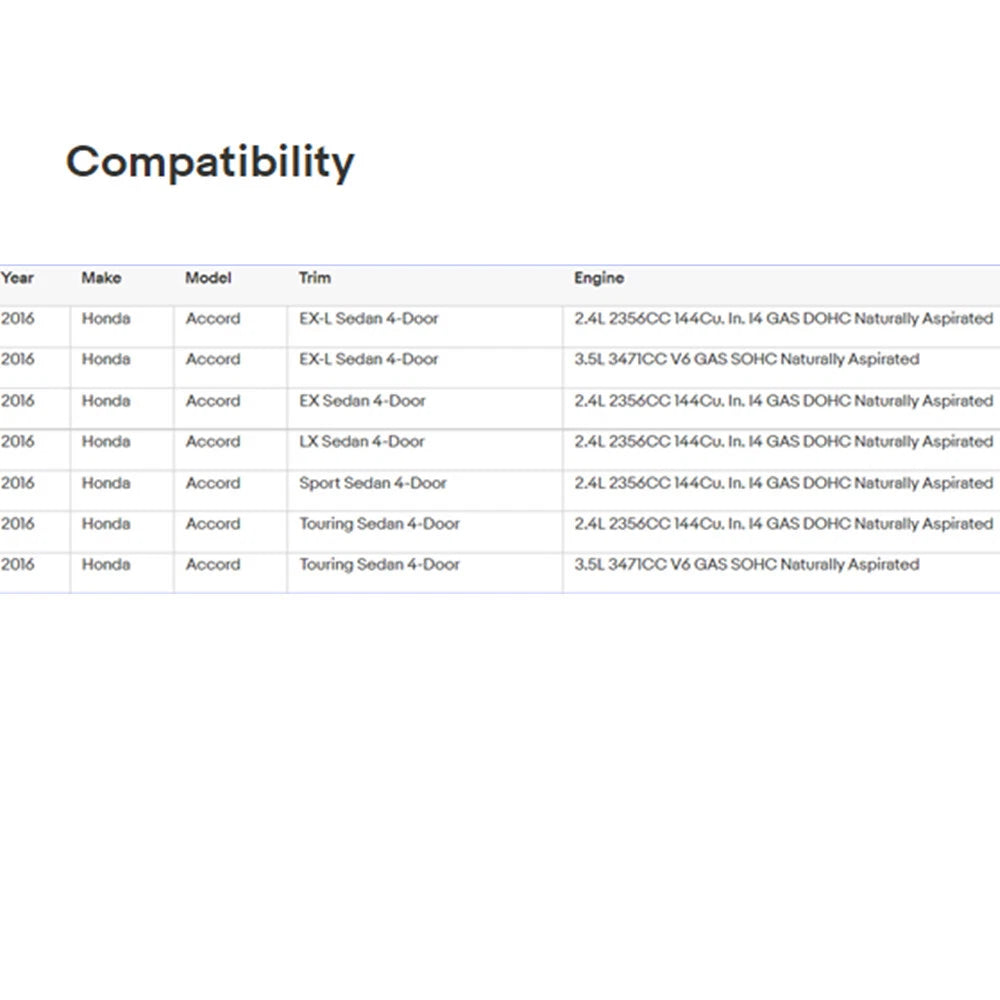This screenshot has width=1000, height=1000.
Task: Click the 2.4L engine cell in LX Sedan row
Action: tap(784, 442)
